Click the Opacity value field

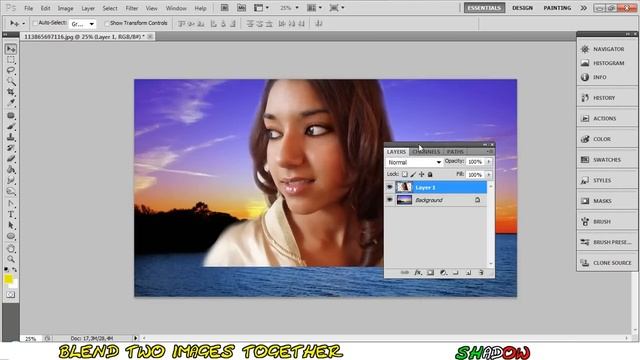pos(476,162)
